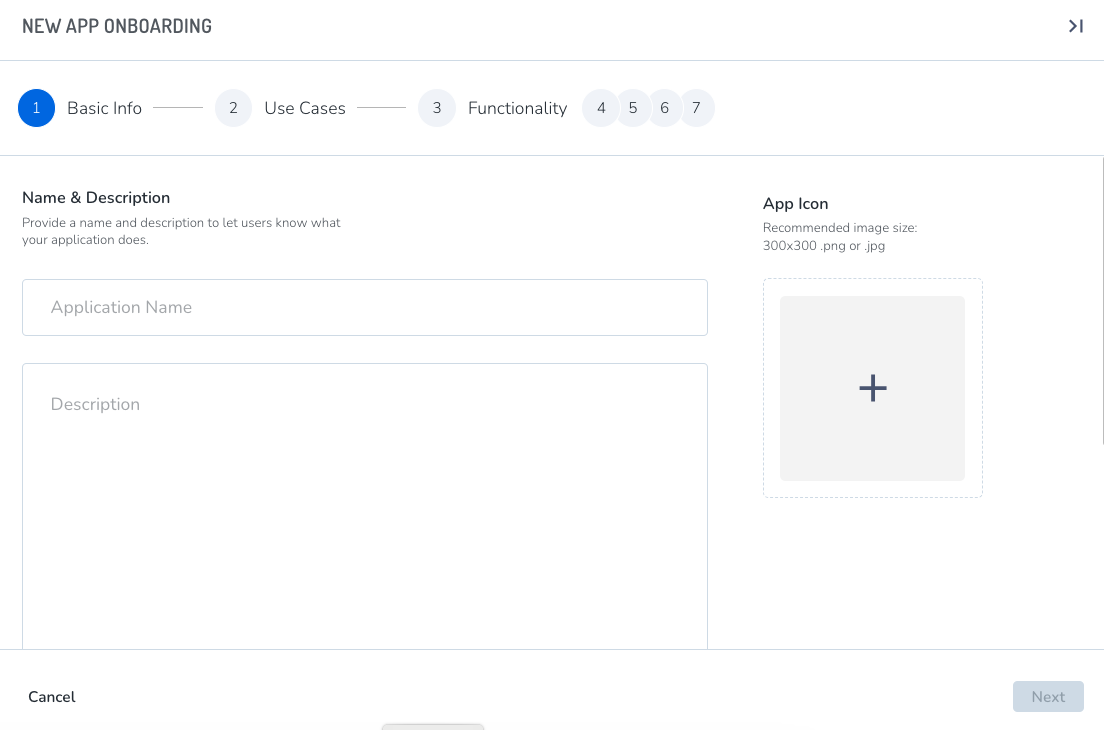Viewport: 1104px width, 730px height.
Task: Select step 4 in the progress stepper
Action: (601, 108)
